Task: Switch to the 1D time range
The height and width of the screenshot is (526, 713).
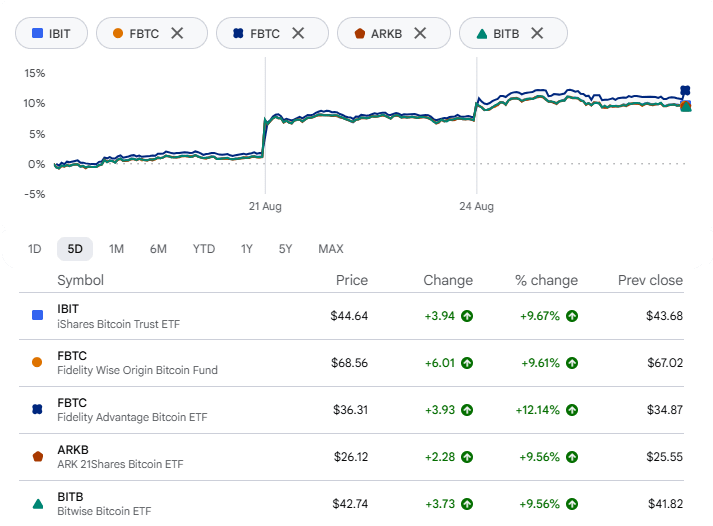Action: [x=35, y=249]
